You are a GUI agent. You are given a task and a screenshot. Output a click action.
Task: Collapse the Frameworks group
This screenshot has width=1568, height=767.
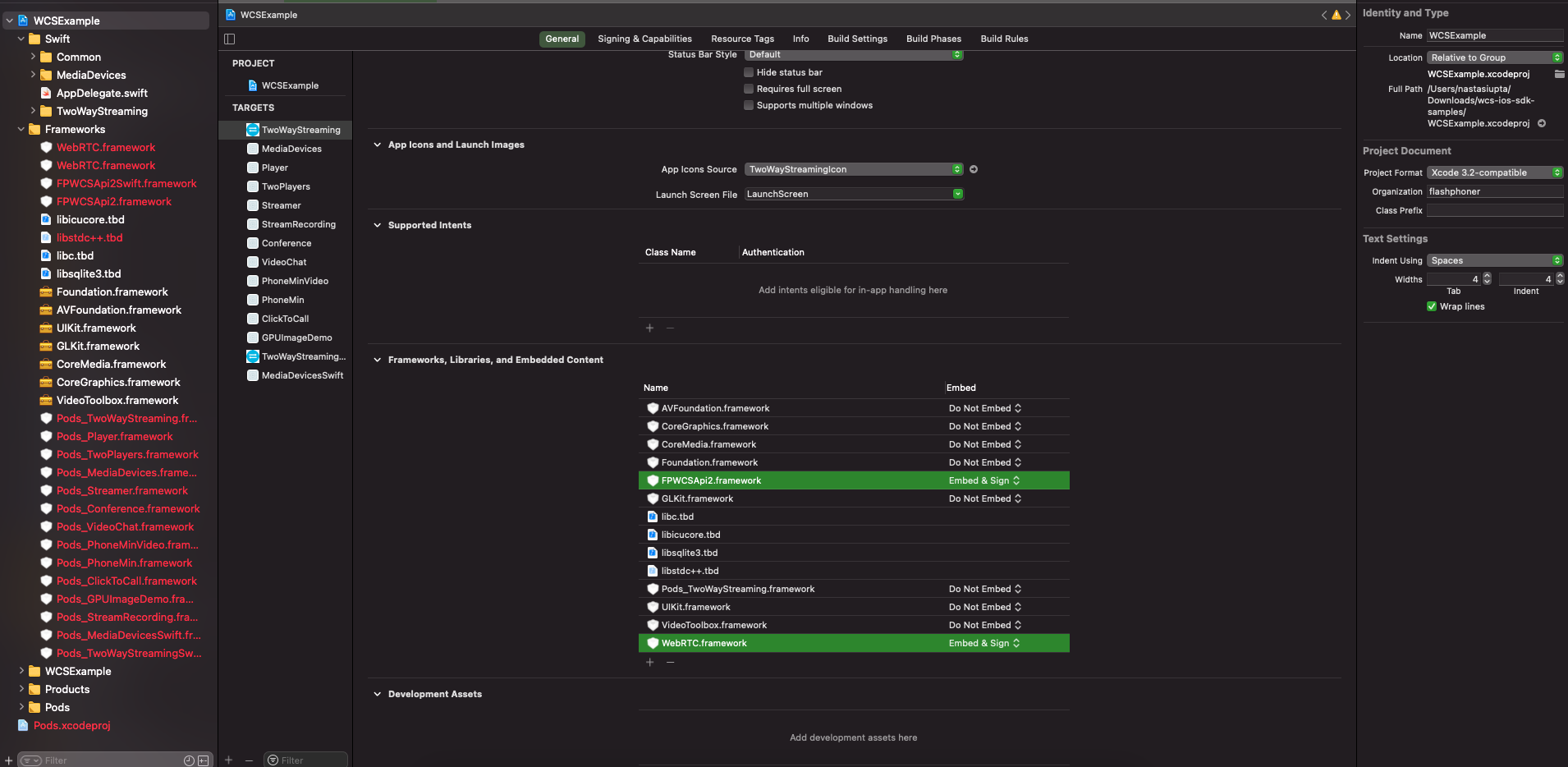[x=21, y=129]
